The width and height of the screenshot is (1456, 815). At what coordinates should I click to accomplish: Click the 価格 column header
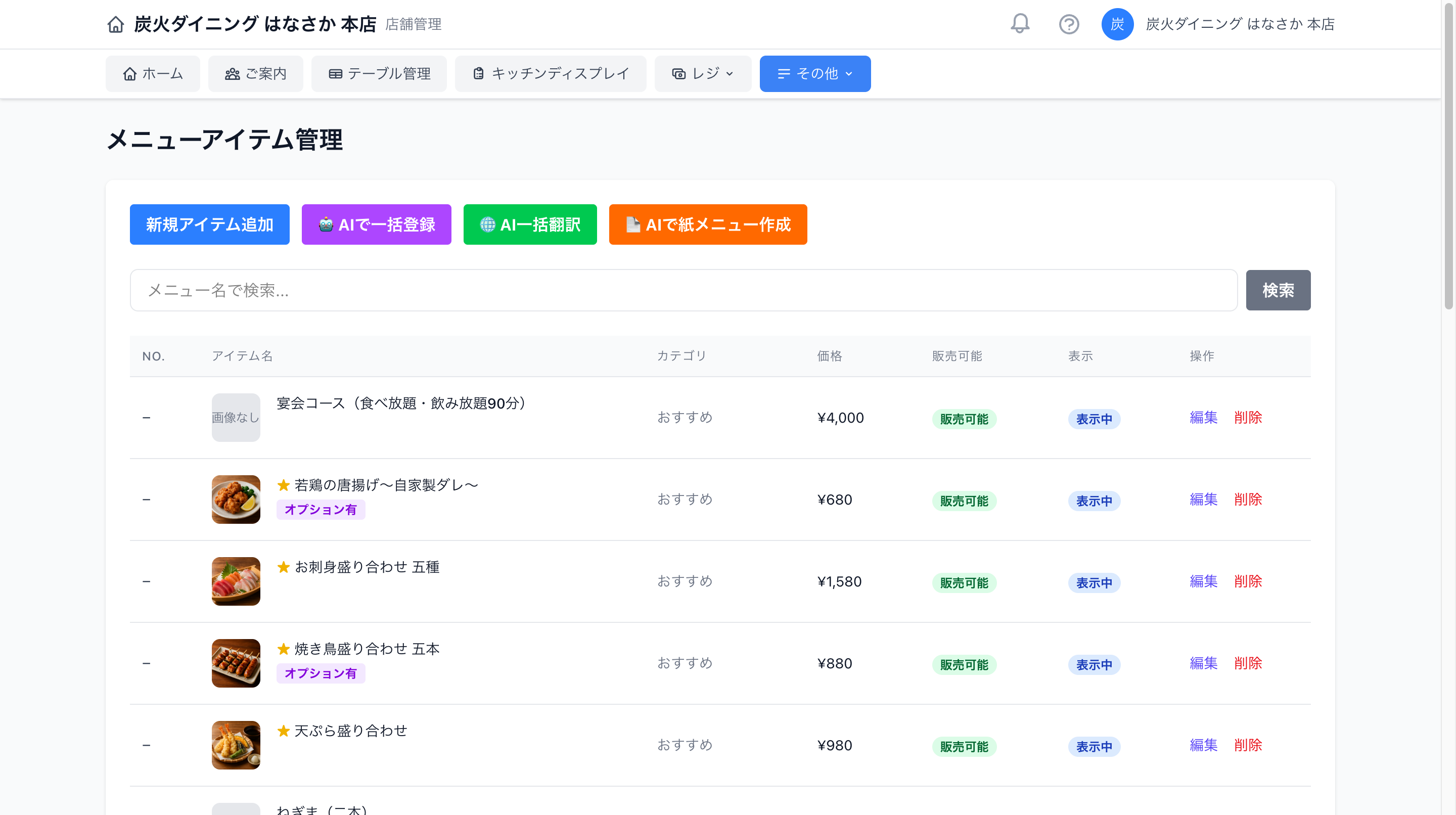click(x=829, y=355)
